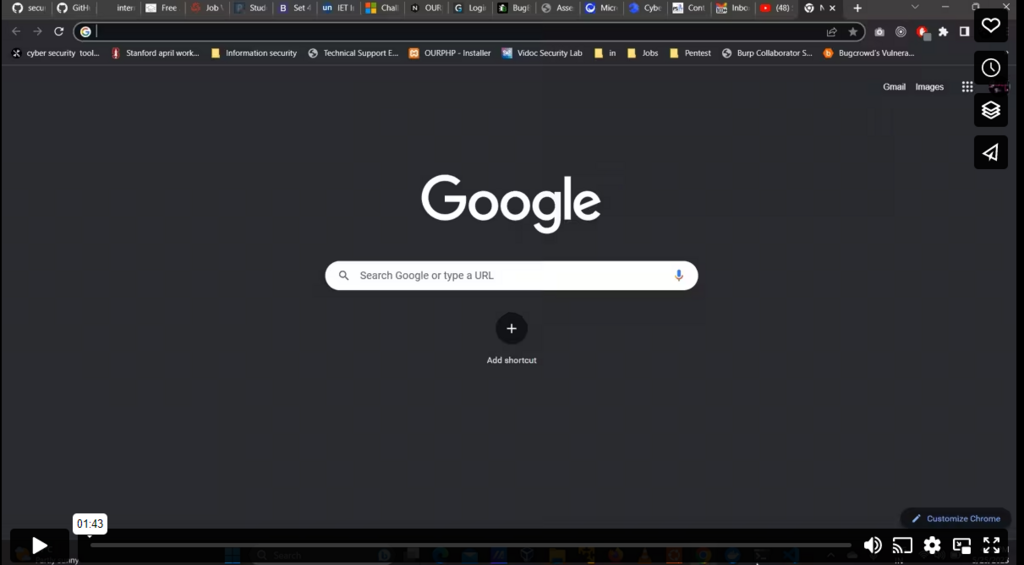The height and width of the screenshot is (565, 1024).
Task: Switch to the 'Micr' tab
Action: pyautogui.click(x=601, y=8)
